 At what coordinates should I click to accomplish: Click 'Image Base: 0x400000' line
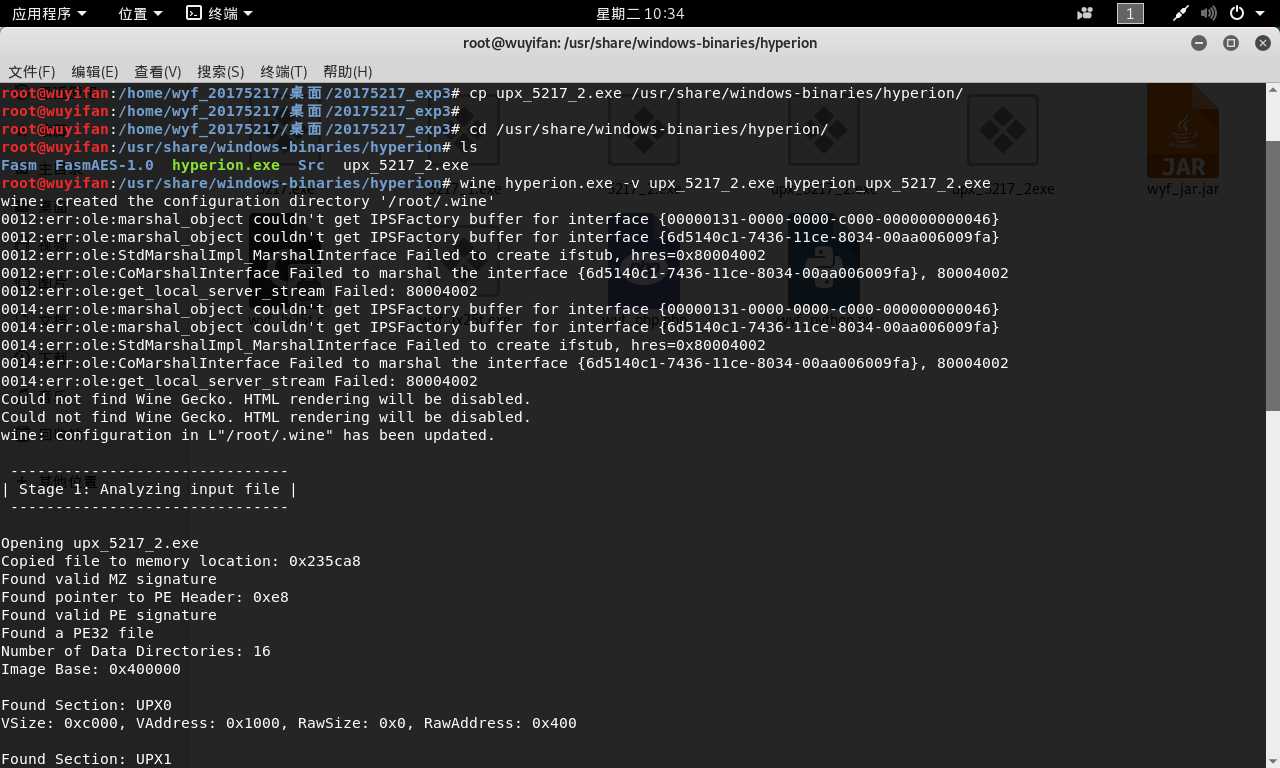[91, 669]
